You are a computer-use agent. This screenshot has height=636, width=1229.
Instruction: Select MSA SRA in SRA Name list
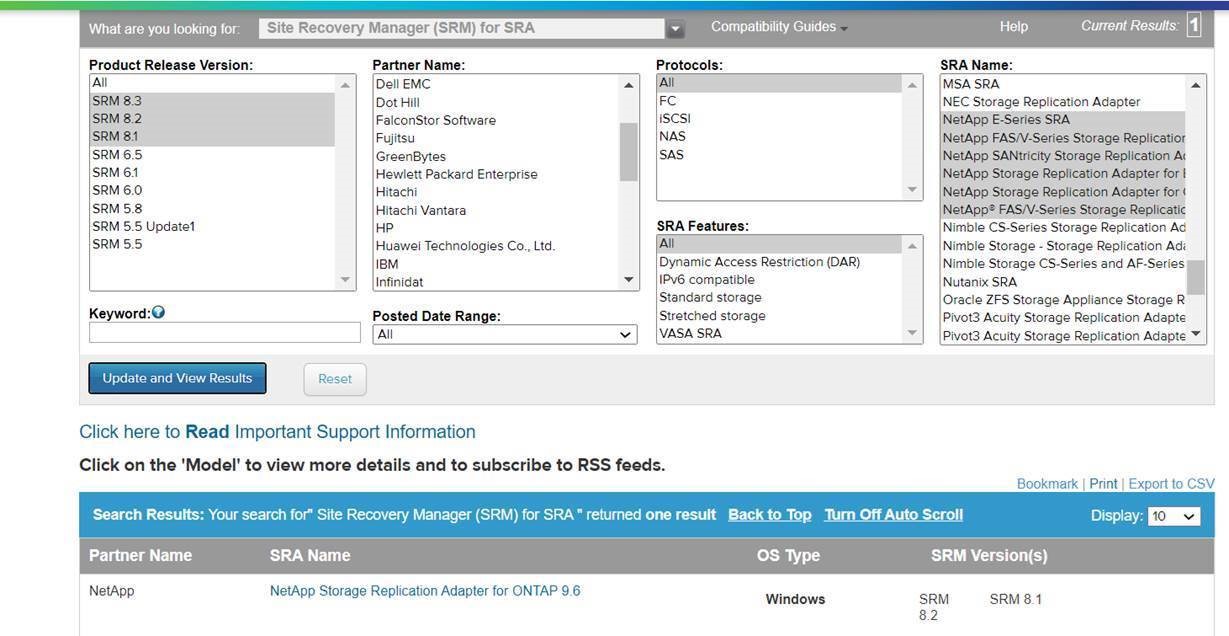point(1063,84)
